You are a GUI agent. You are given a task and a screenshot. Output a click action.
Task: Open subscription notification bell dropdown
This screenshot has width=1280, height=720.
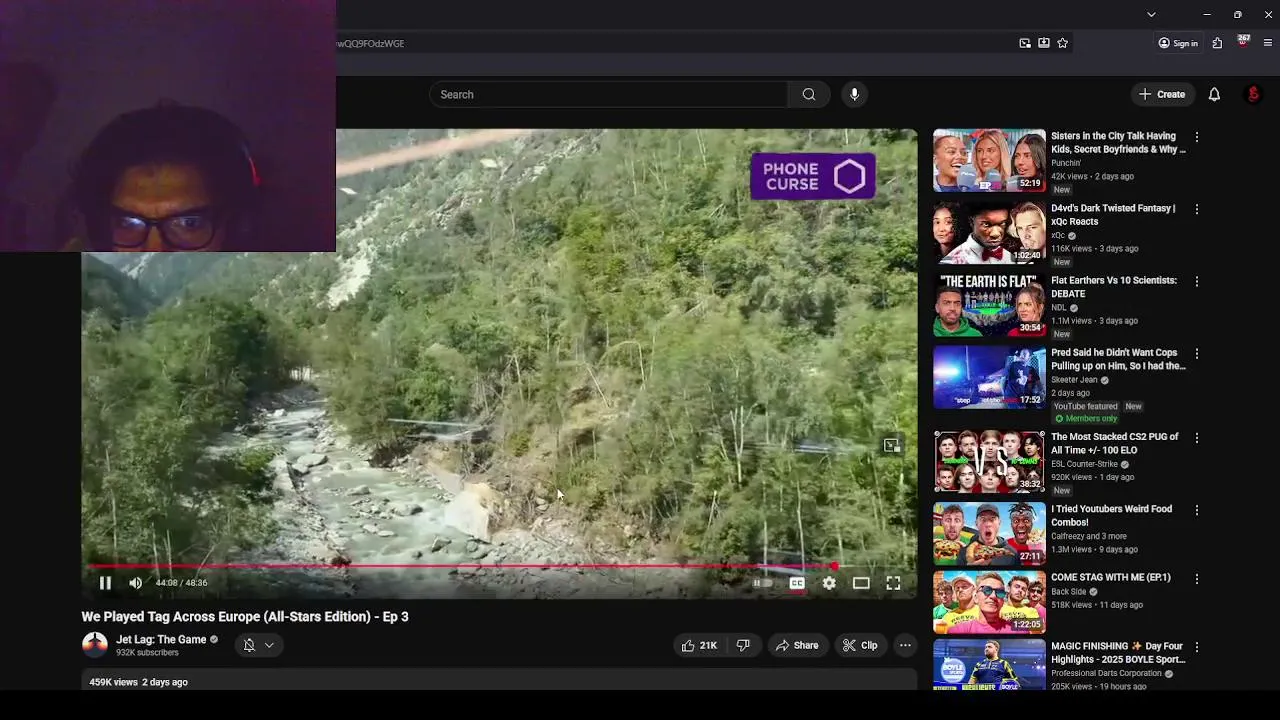coord(258,645)
